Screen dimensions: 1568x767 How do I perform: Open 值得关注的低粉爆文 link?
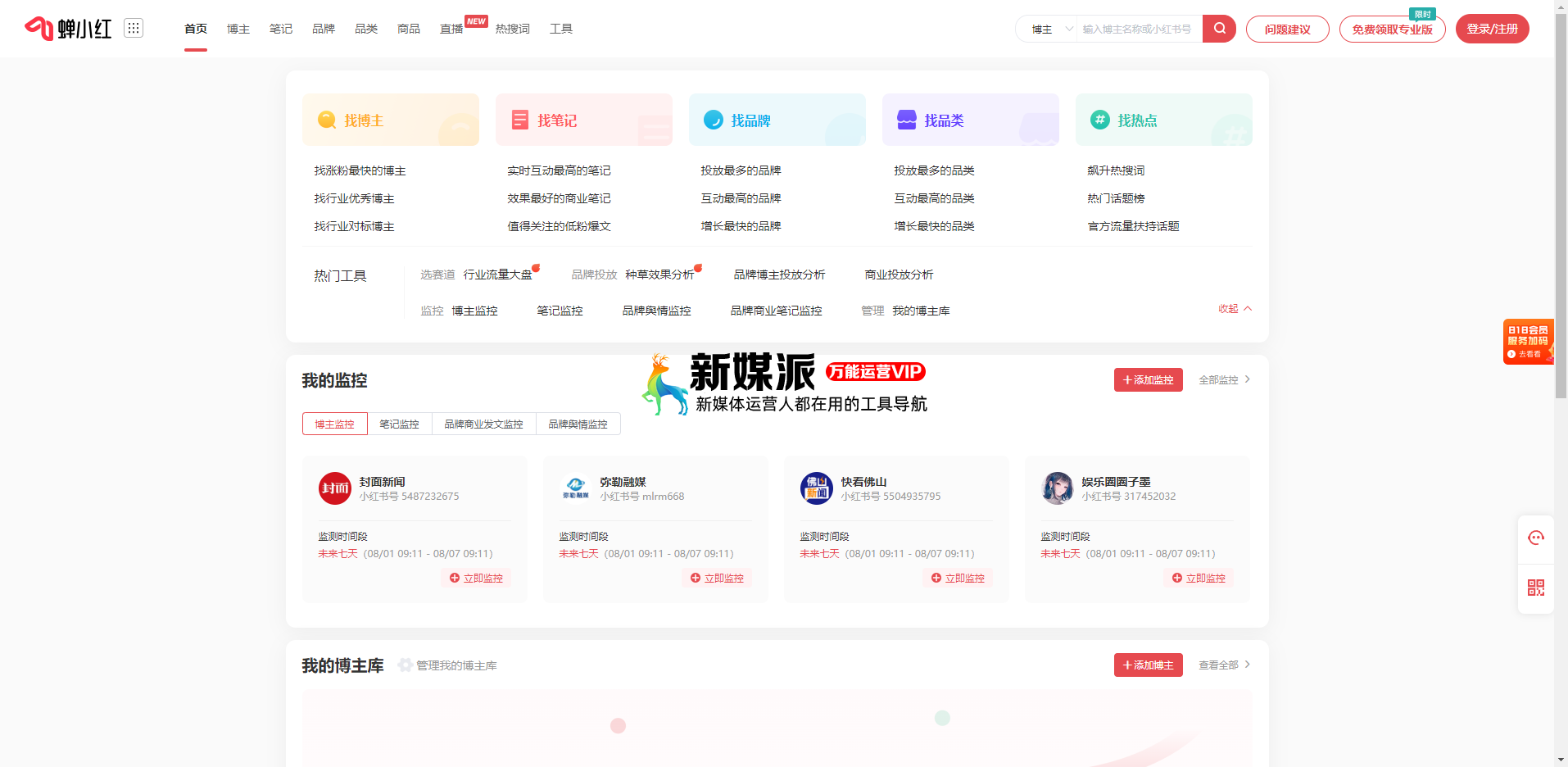(x=560, y=226)
